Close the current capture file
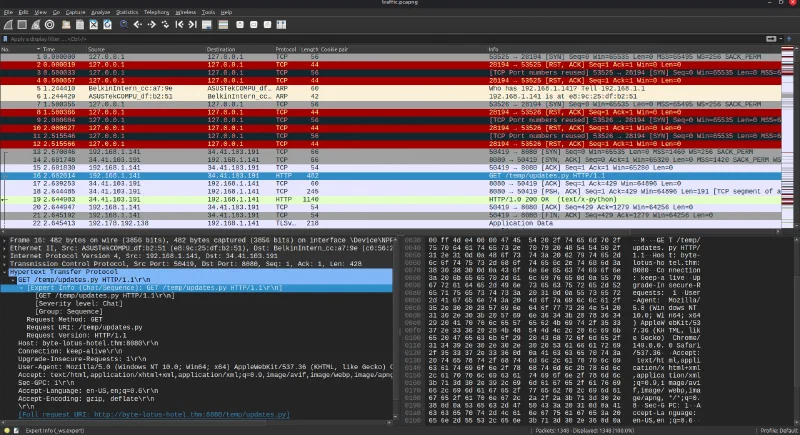The height and width of the screenshot is (435, 800). (x=94, y=24)
